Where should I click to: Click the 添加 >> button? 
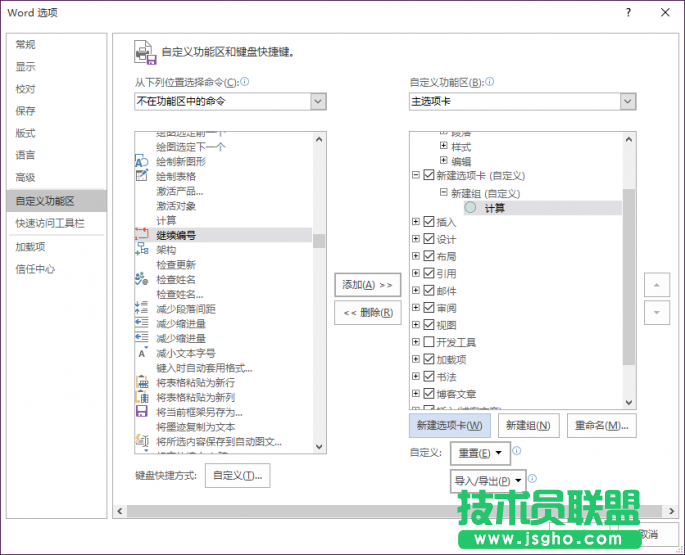pyautogui.click(x=366, y=285)
